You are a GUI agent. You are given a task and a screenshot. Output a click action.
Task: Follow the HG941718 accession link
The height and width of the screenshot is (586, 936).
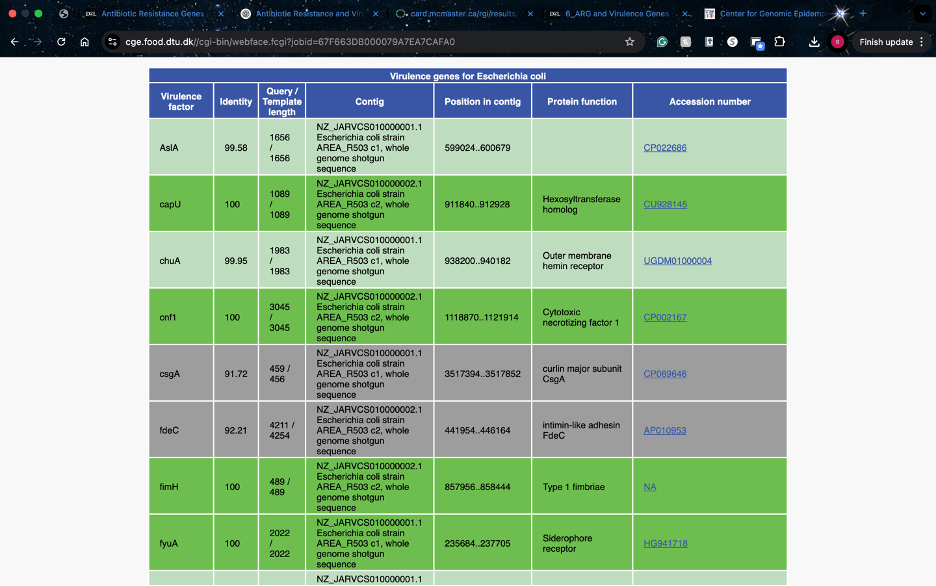pyautogui.click(x=665, y=543)
